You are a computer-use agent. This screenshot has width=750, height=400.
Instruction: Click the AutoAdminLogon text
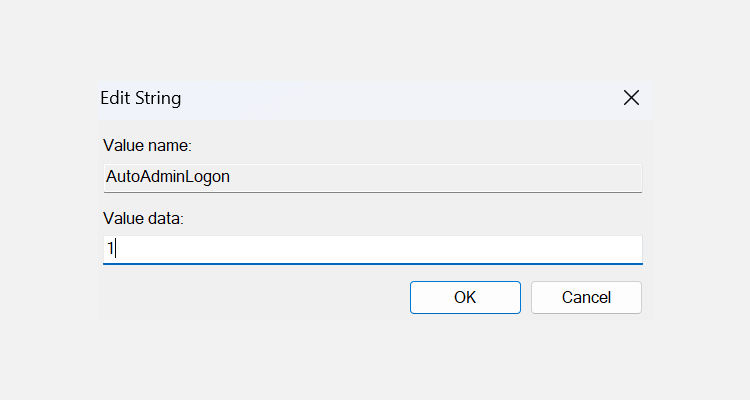coord(168,177)
